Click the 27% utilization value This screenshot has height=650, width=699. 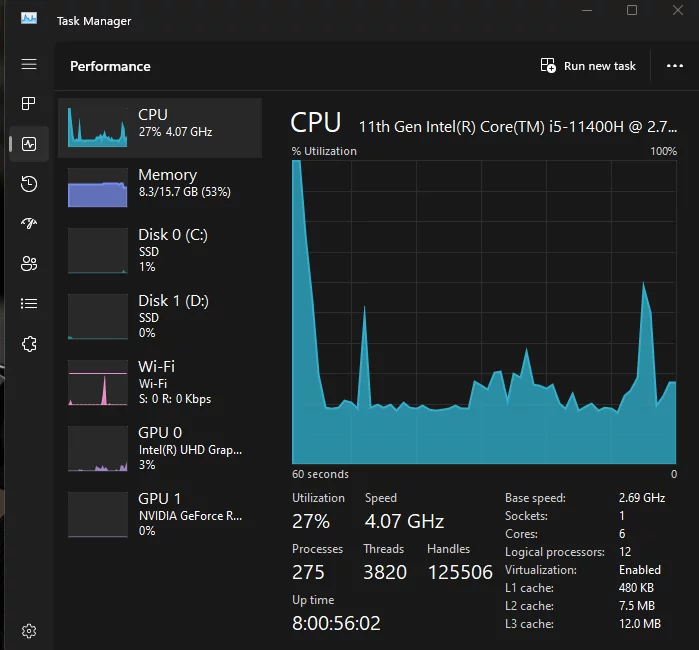311,521
